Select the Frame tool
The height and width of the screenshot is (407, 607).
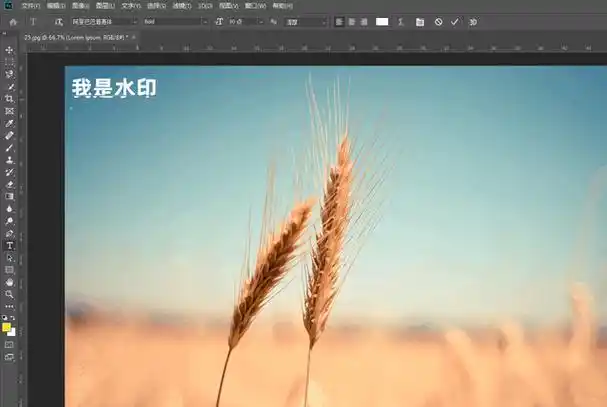[9, 111]
